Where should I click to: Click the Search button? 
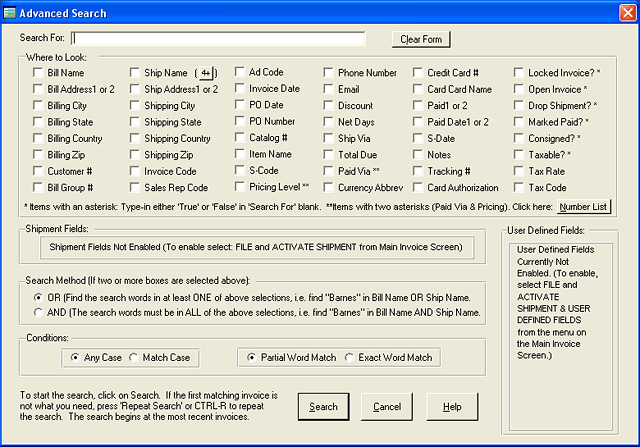coord(323,407)
